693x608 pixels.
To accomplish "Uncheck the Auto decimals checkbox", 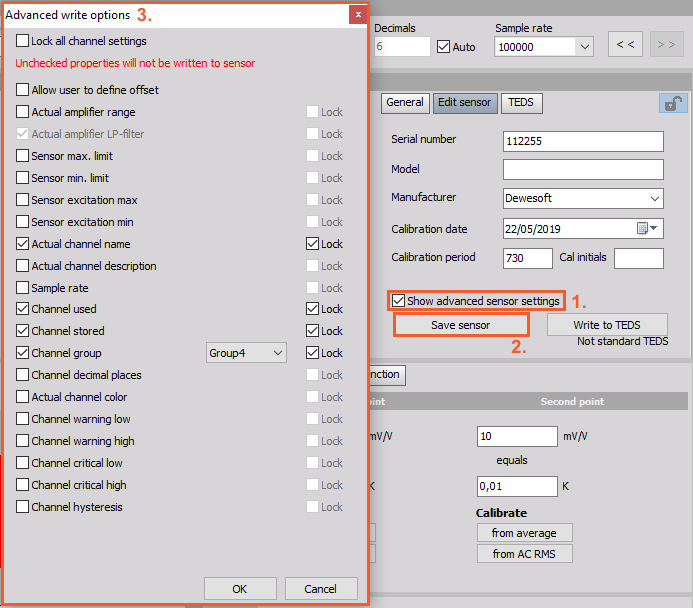I will click(443, 46).
